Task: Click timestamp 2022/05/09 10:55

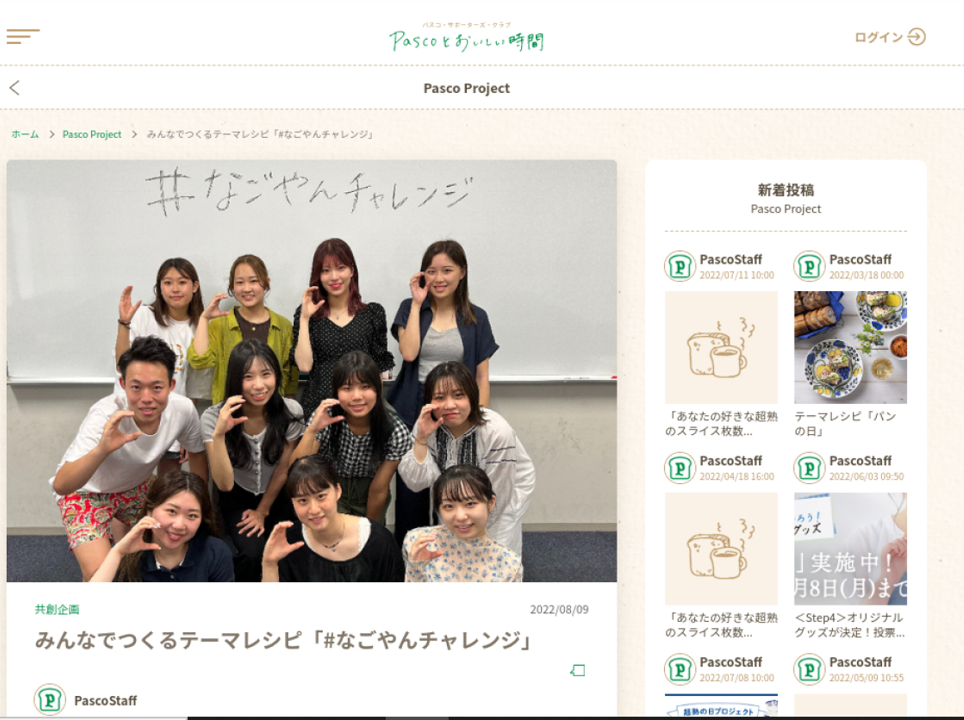Action: click(x=866, y=678)
